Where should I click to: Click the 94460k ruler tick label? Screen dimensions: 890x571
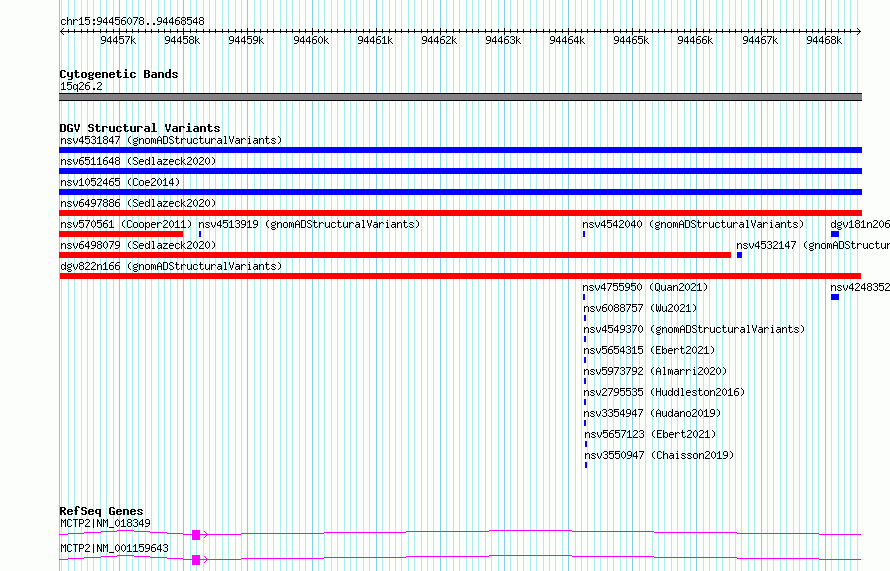point(311,40)
